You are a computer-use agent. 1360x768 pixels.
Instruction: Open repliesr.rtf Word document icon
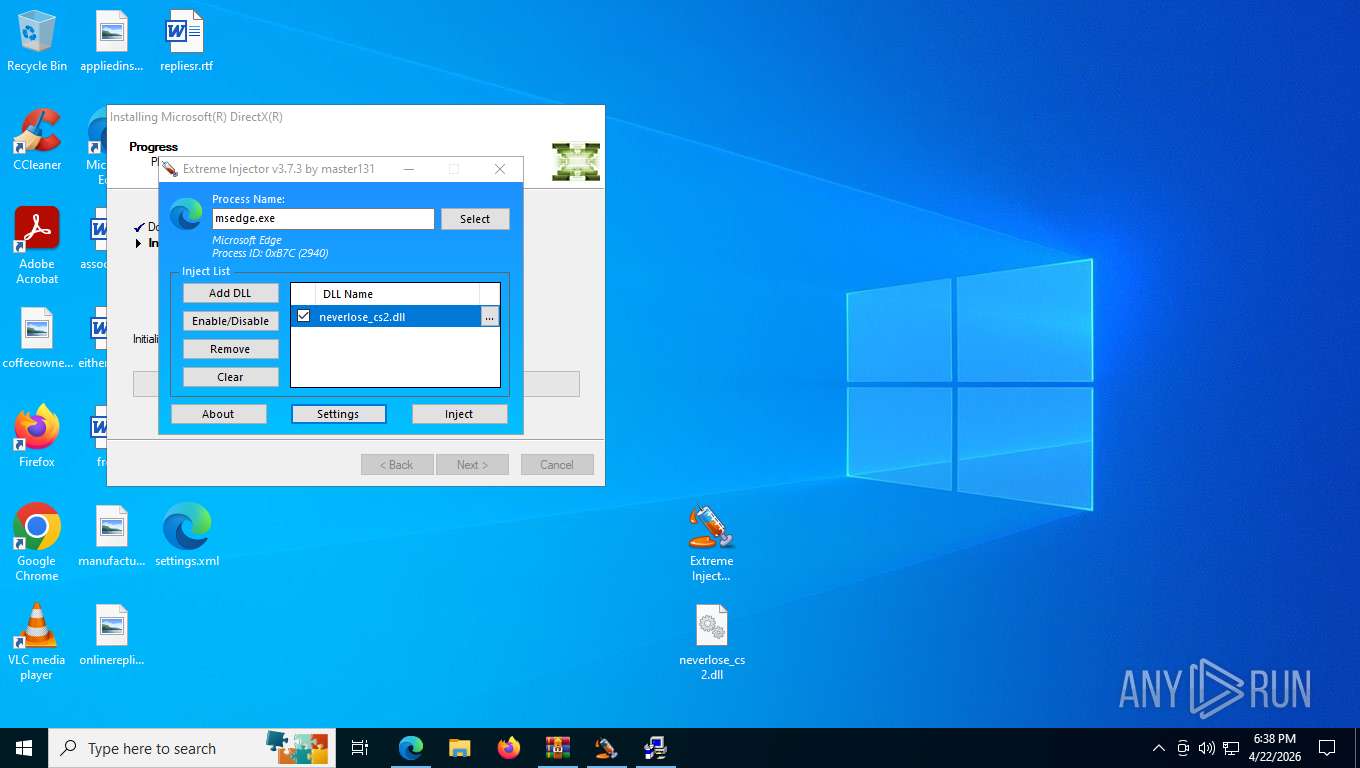tap(186, 41)
